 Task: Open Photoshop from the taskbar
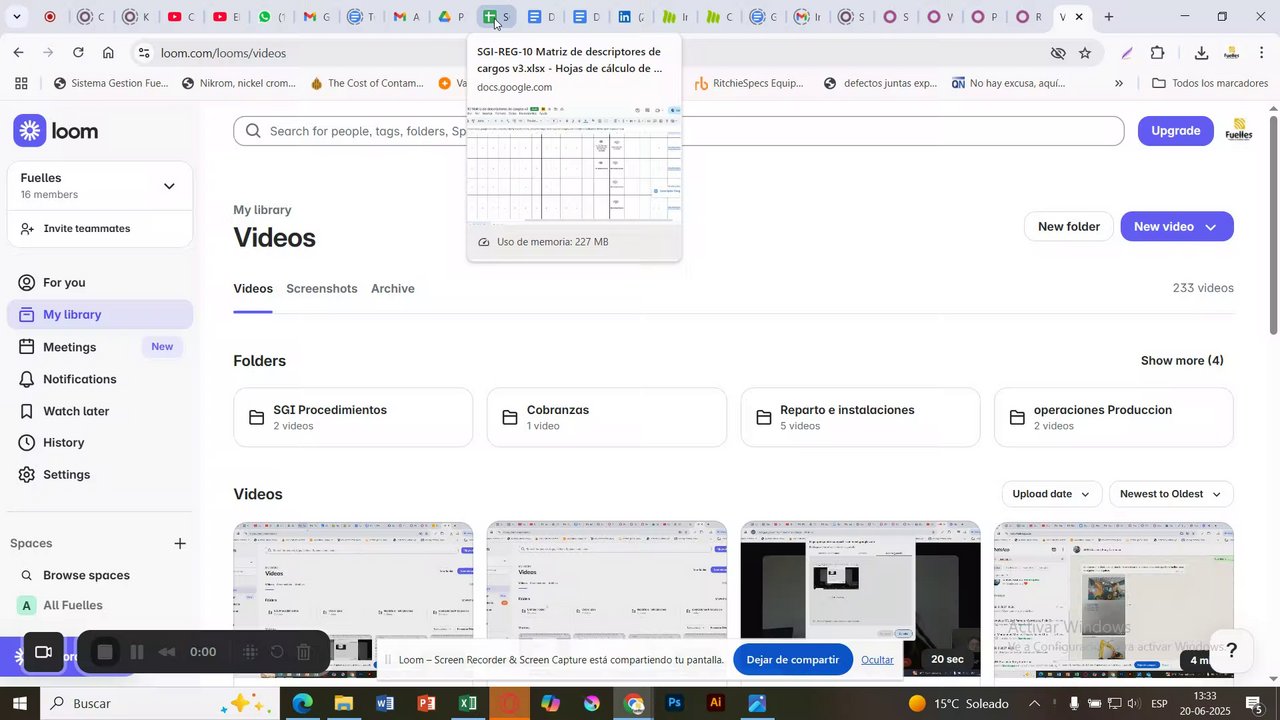pos(674,703)
